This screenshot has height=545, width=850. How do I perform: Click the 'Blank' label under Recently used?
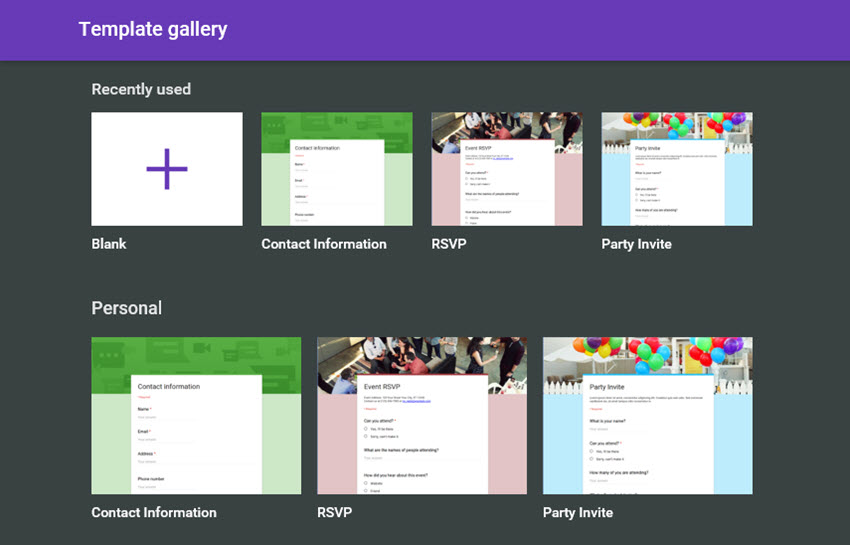(x=109, y=244)
